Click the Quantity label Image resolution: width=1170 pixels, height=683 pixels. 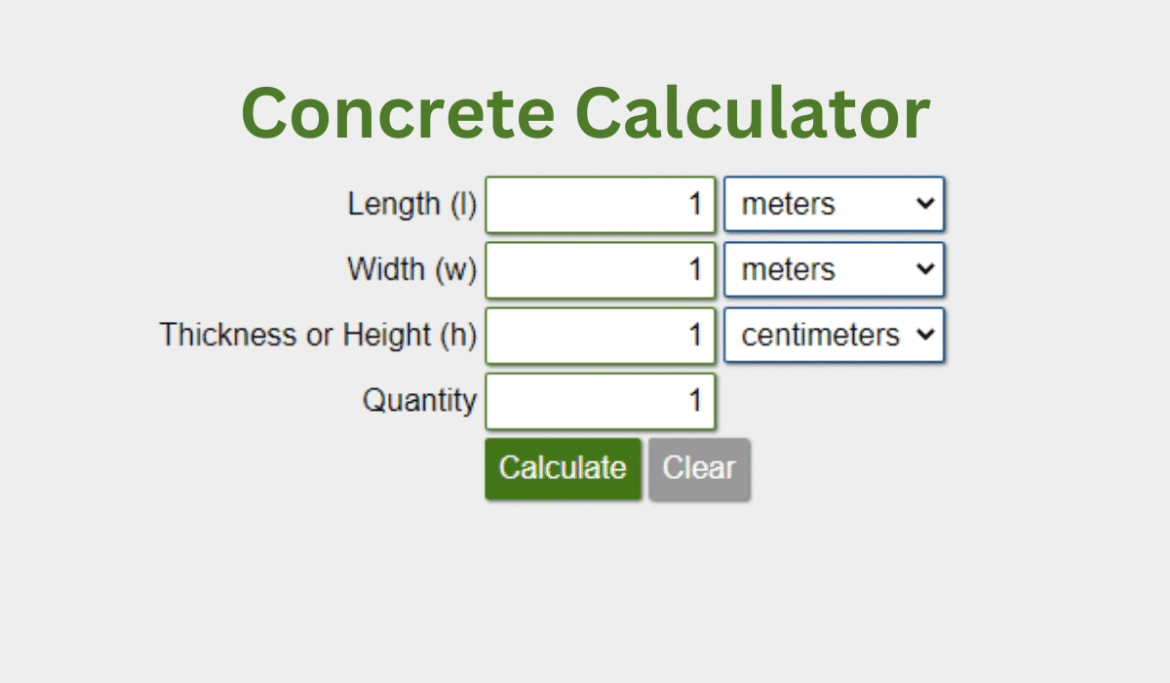point(419,401)
